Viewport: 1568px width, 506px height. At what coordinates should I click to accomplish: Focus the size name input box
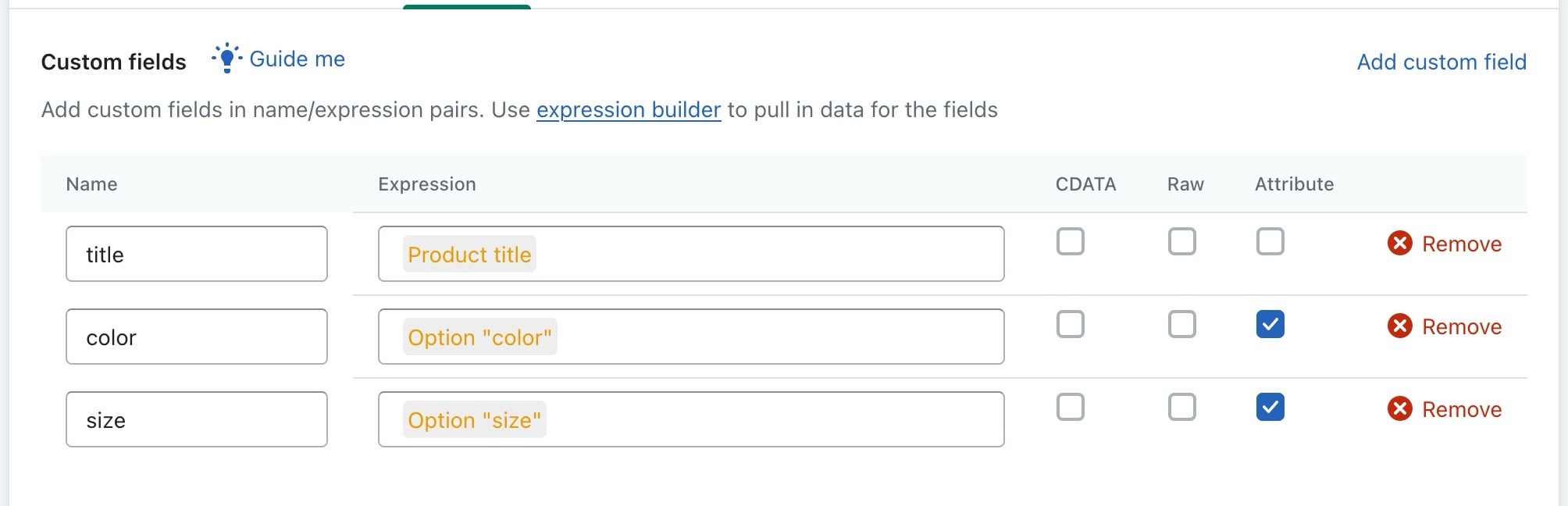coord(197,419)
